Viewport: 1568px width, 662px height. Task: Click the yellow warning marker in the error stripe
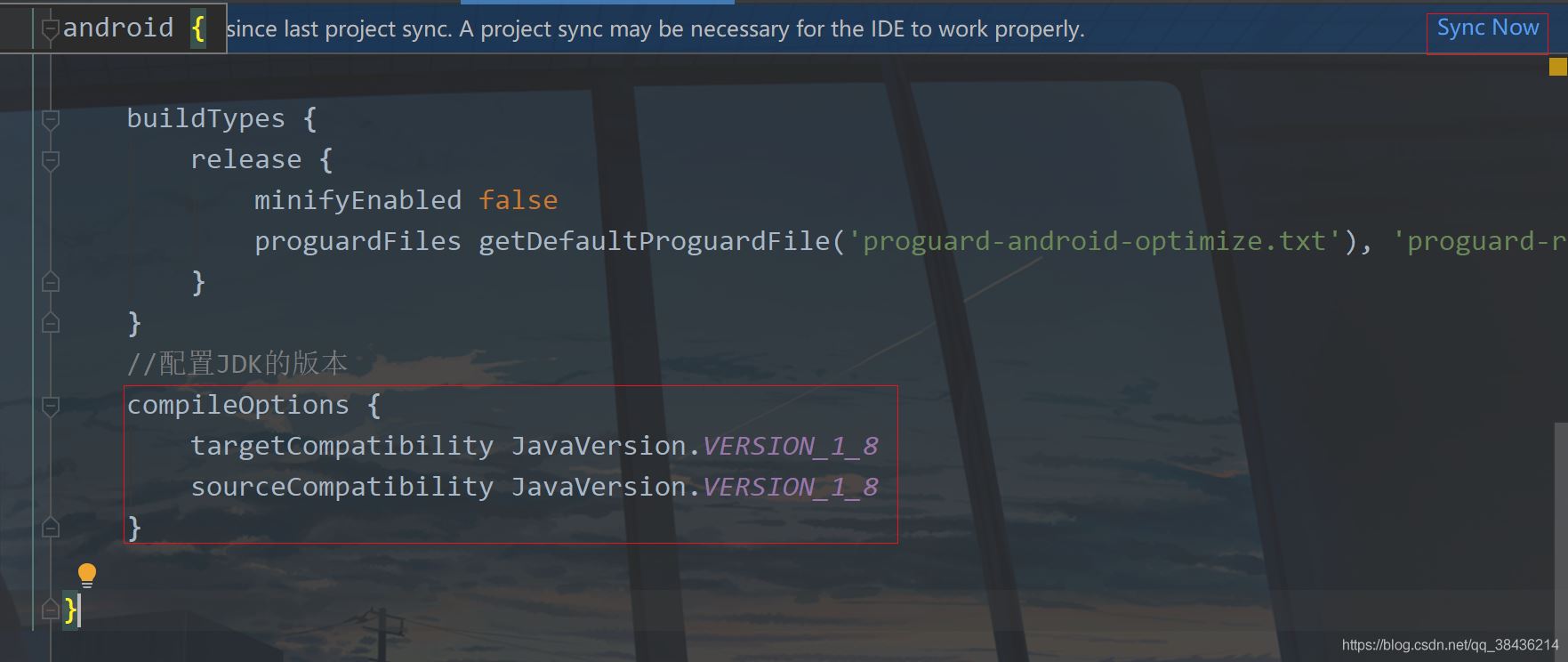(1557, 67)
